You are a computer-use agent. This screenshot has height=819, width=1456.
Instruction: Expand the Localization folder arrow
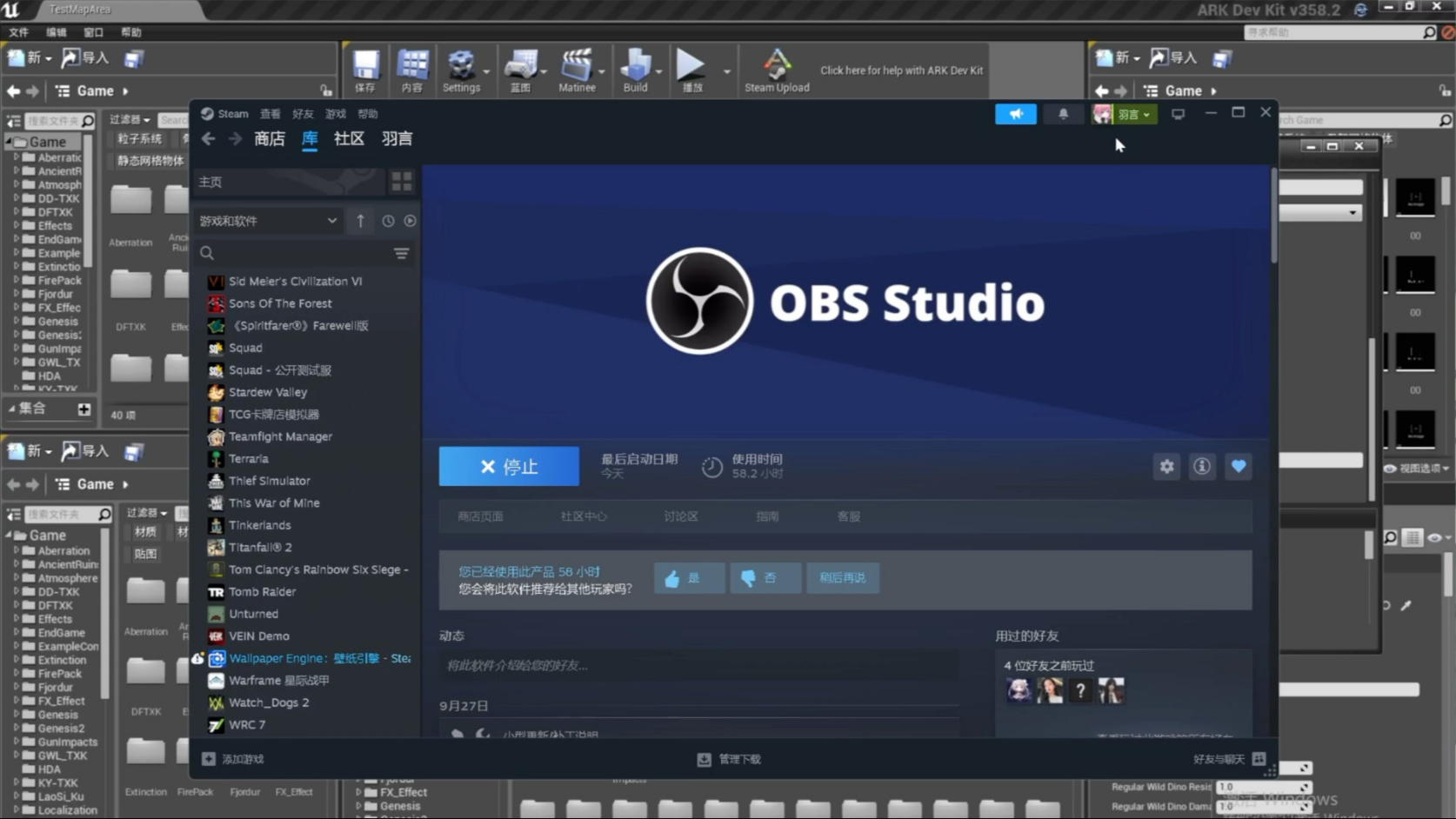[x=17, y=810]
